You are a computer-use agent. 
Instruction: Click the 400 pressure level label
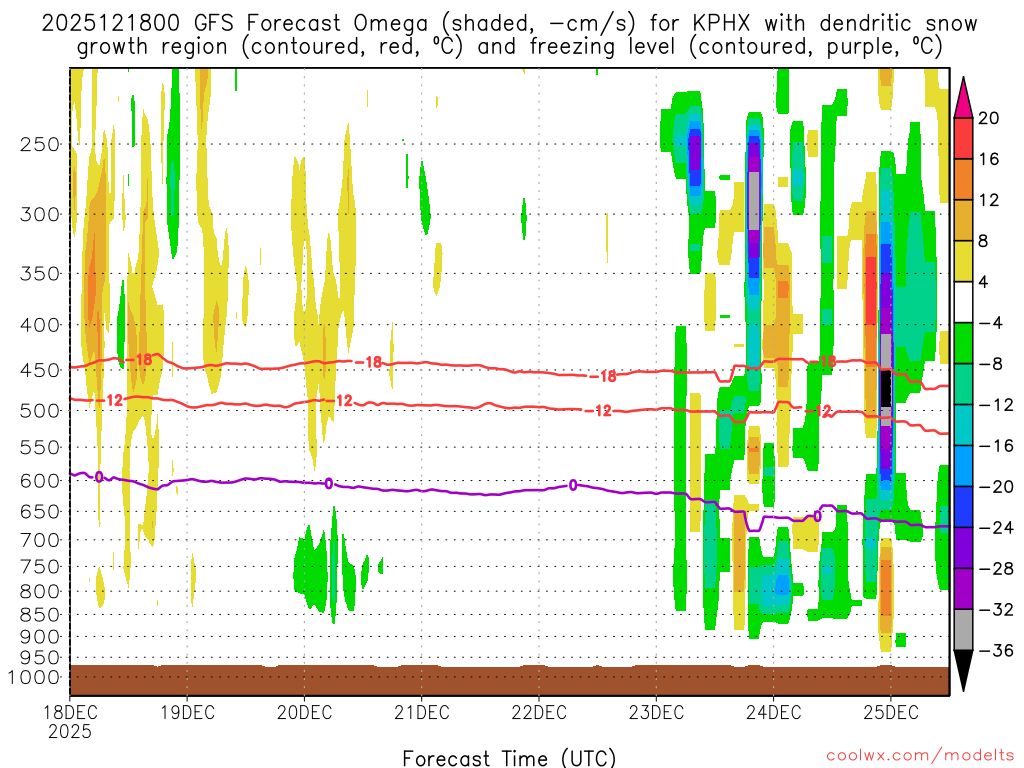click(40, 325)
